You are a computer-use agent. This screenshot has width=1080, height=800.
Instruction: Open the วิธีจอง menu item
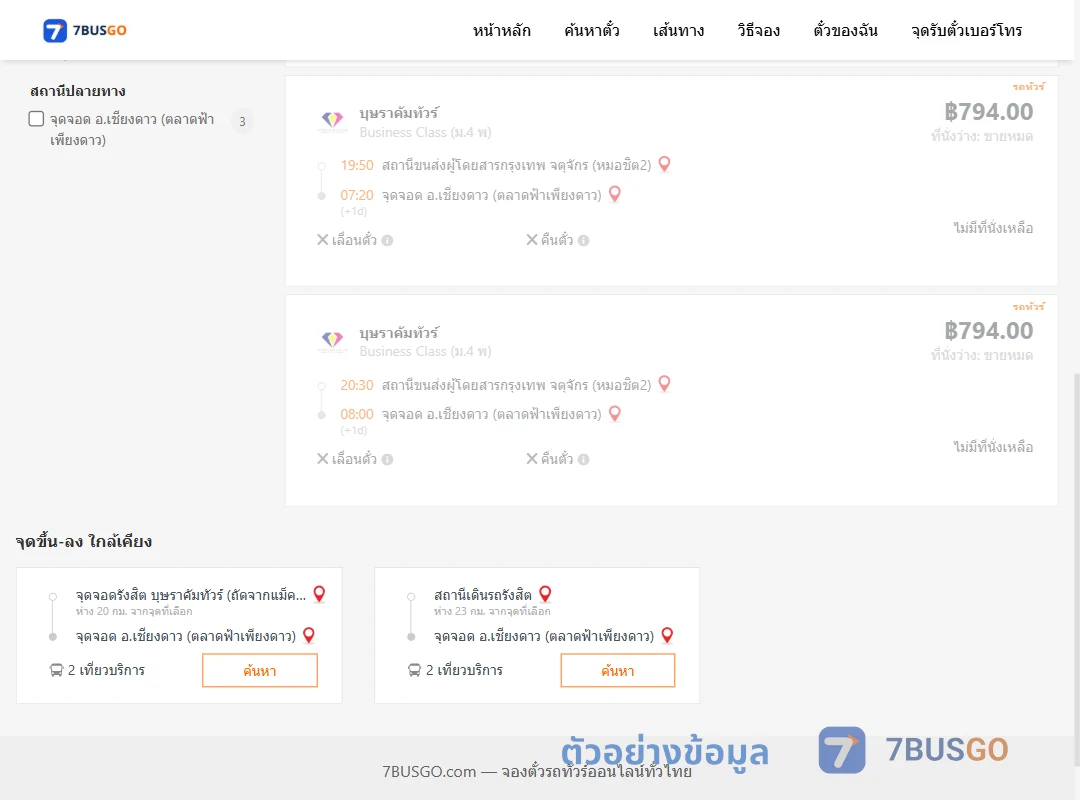758,30
